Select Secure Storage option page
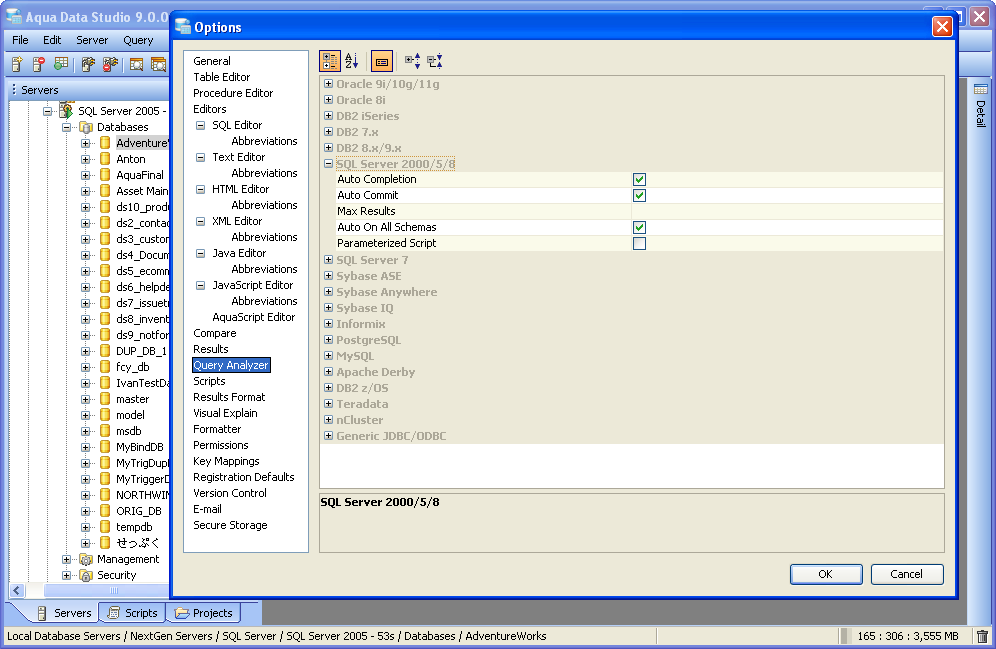Image resolution: width=996 pixels, height=649 pixels. (x=231, y=525)
